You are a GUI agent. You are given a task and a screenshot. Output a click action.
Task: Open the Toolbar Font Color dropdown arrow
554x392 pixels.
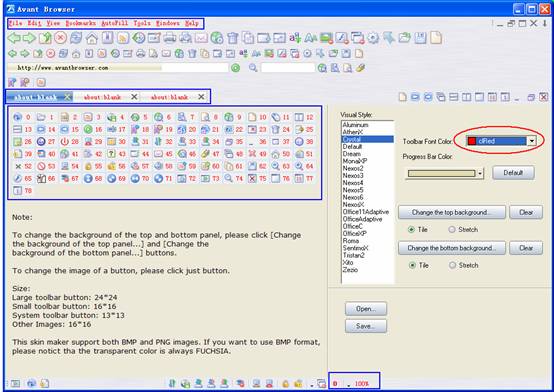[x=532, y=141]
